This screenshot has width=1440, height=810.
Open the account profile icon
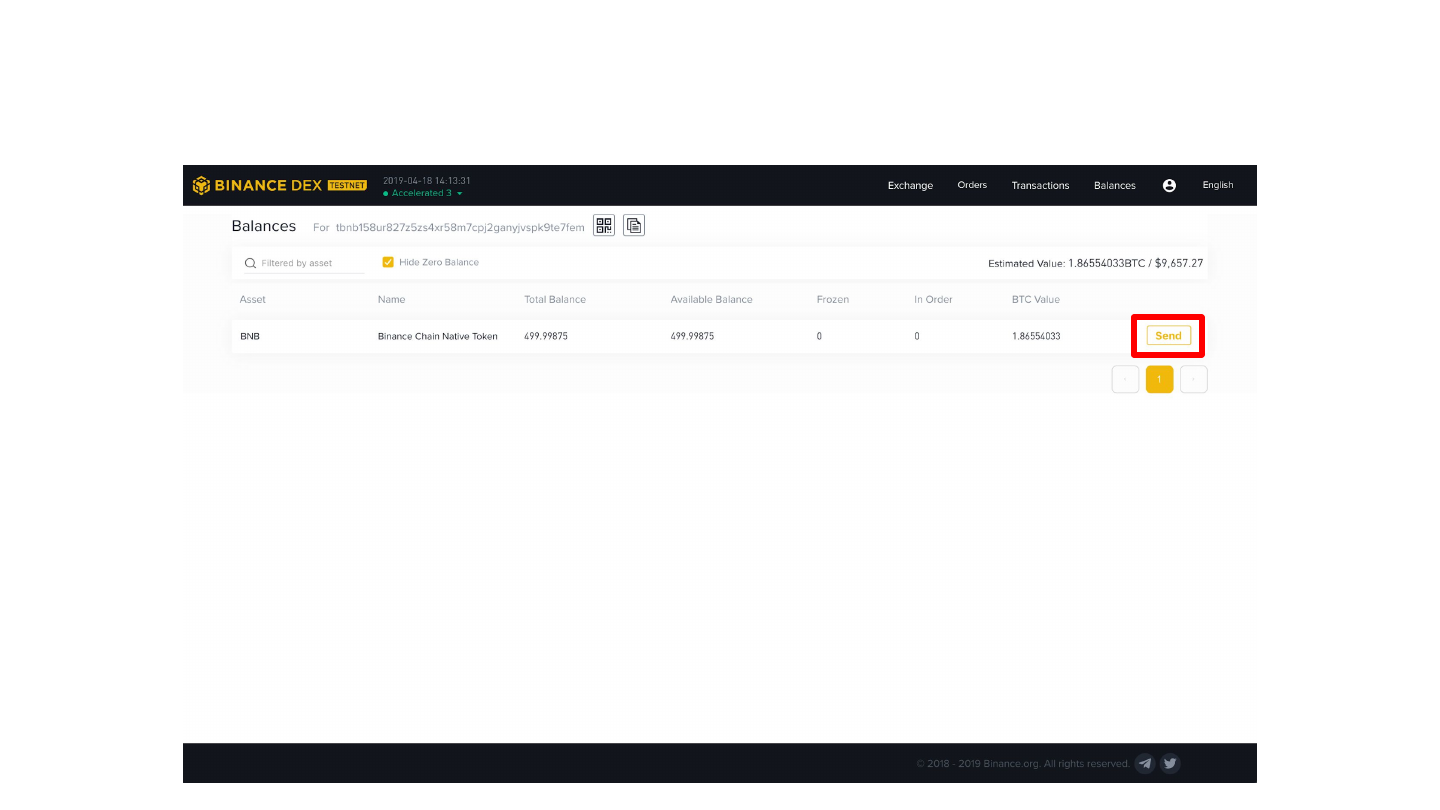click(1169, 185)
